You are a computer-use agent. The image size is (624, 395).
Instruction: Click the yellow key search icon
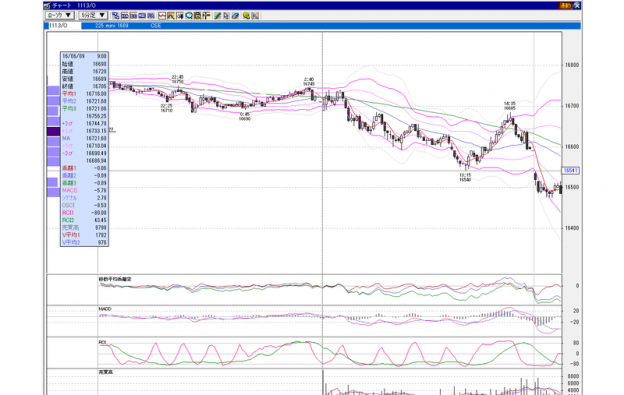246,16
